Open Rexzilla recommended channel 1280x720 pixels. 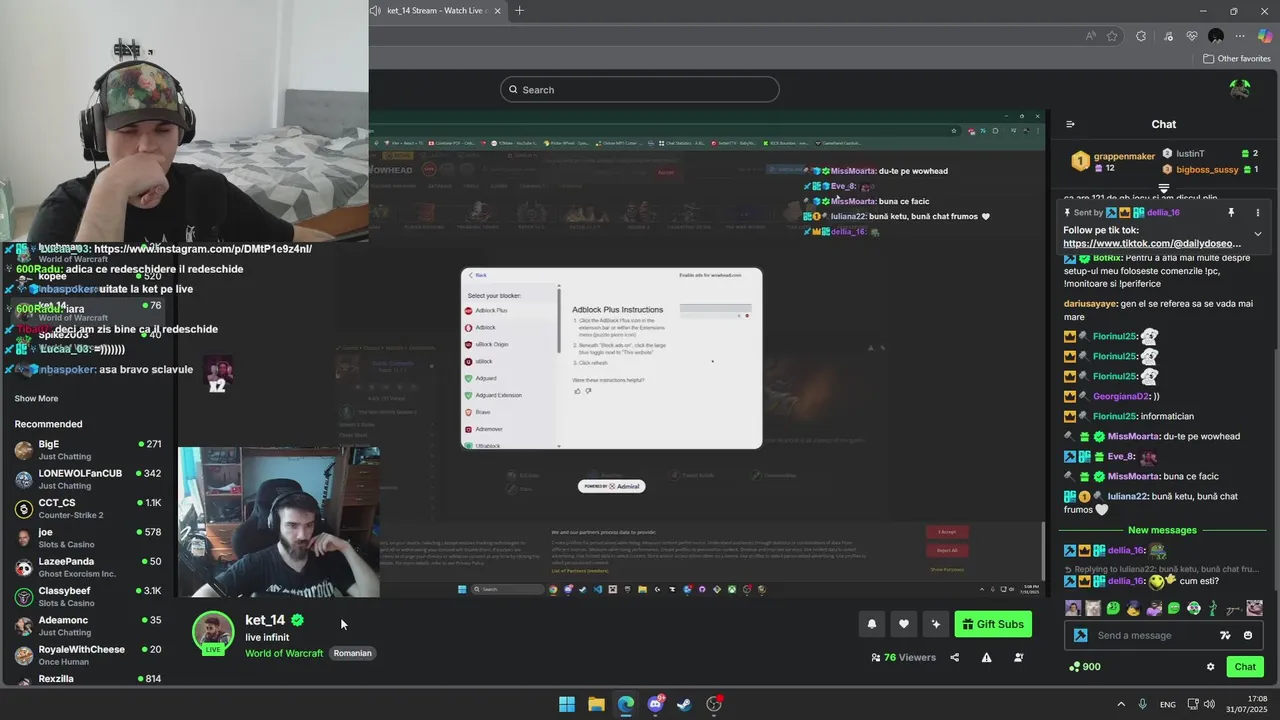point(88,679)
